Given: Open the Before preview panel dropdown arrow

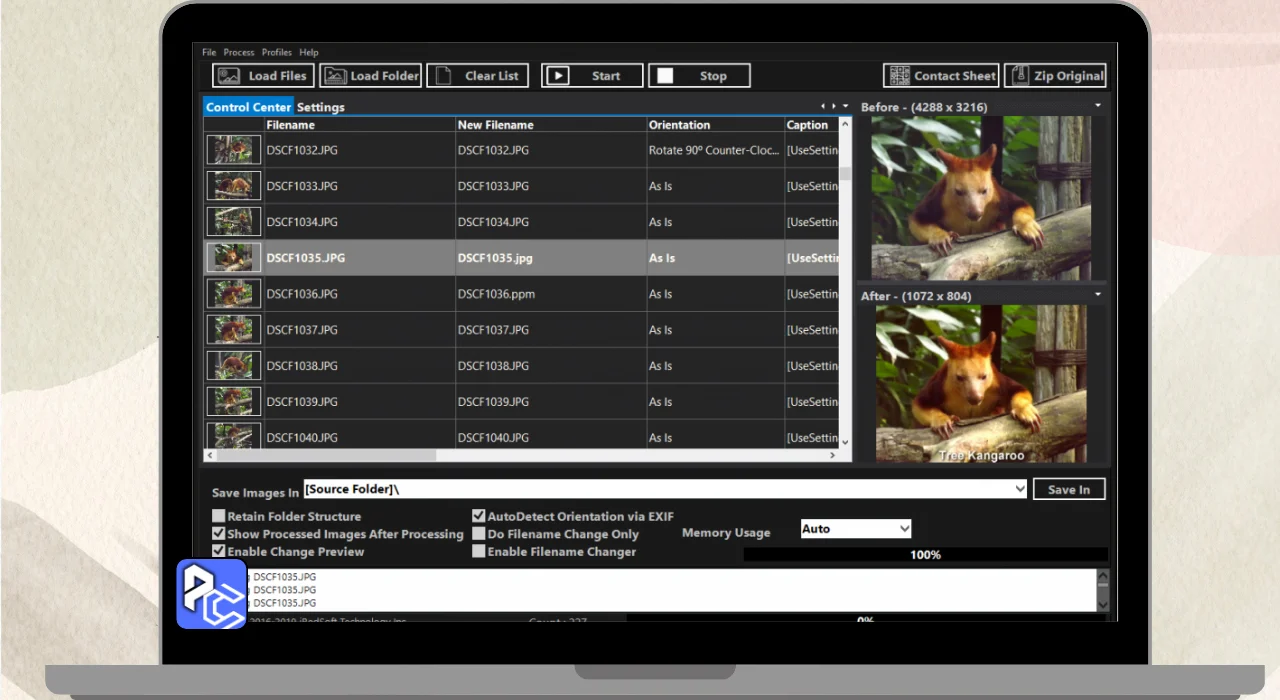Looking at the screenshot, I should 1098,106.
